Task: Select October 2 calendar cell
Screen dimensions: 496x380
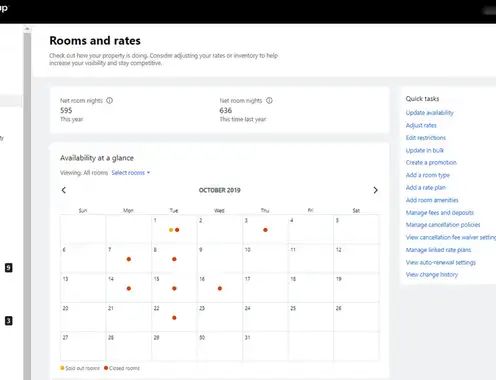Action: tap(220, 229)
